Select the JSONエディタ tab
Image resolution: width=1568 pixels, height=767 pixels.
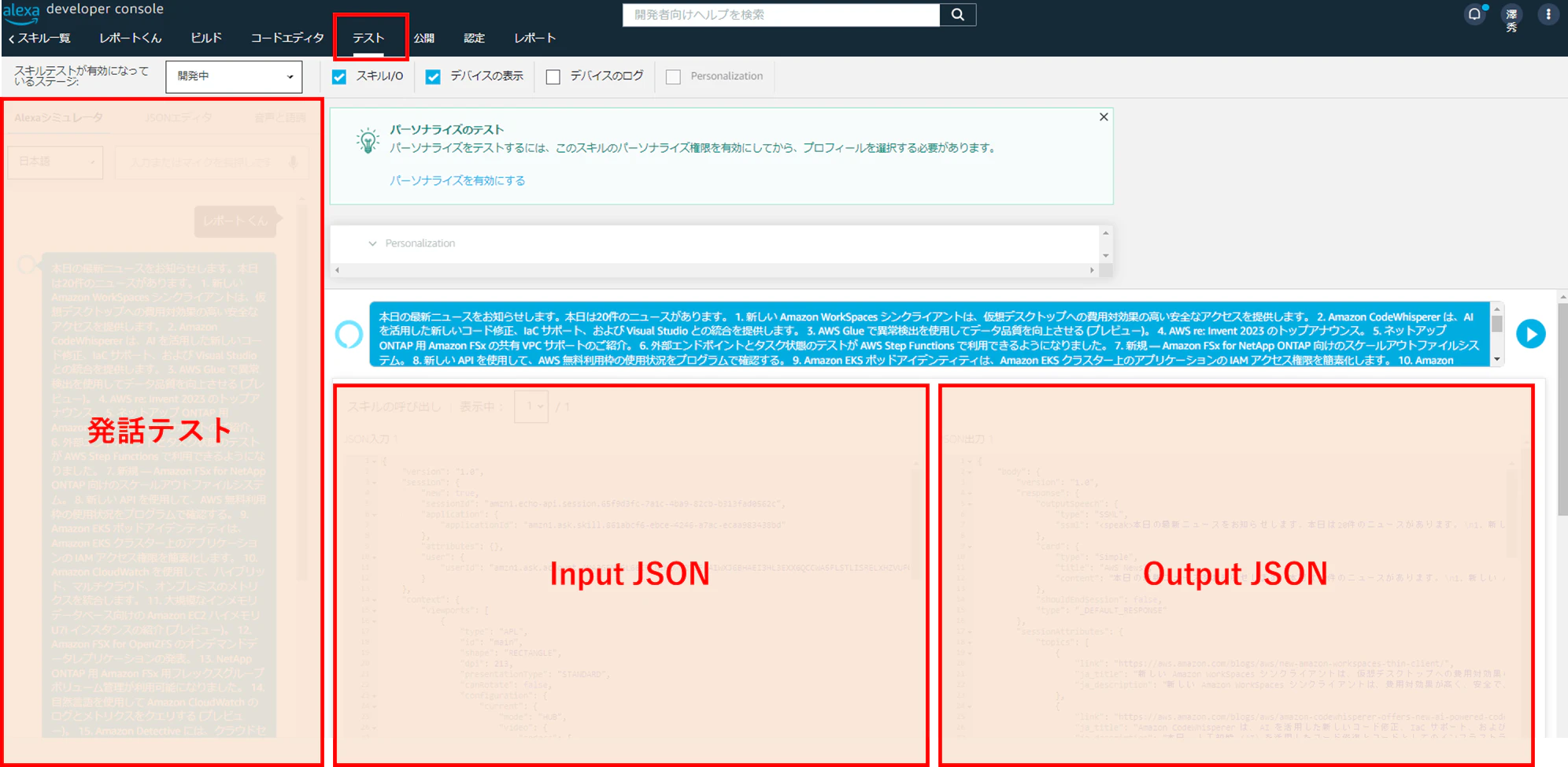tap(178, 117)
